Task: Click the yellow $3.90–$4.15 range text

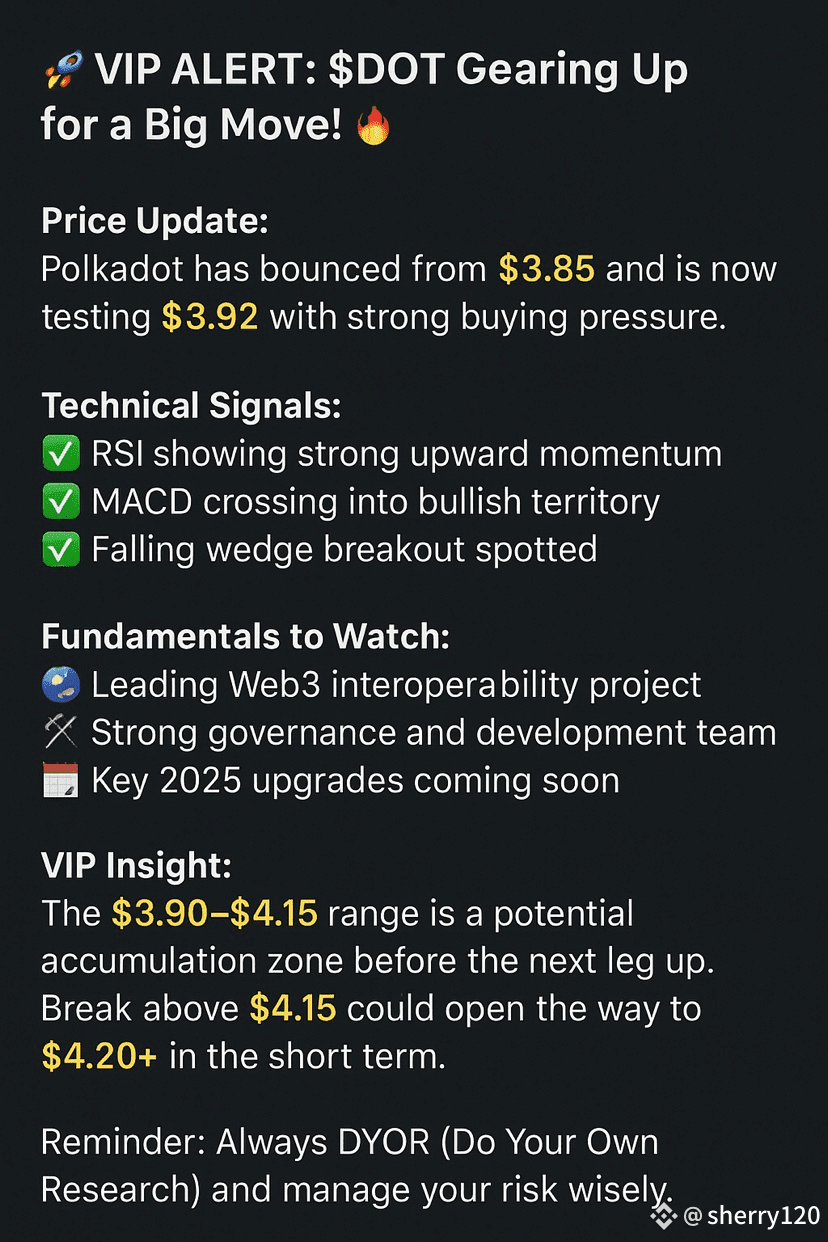Action: [215, 913]
